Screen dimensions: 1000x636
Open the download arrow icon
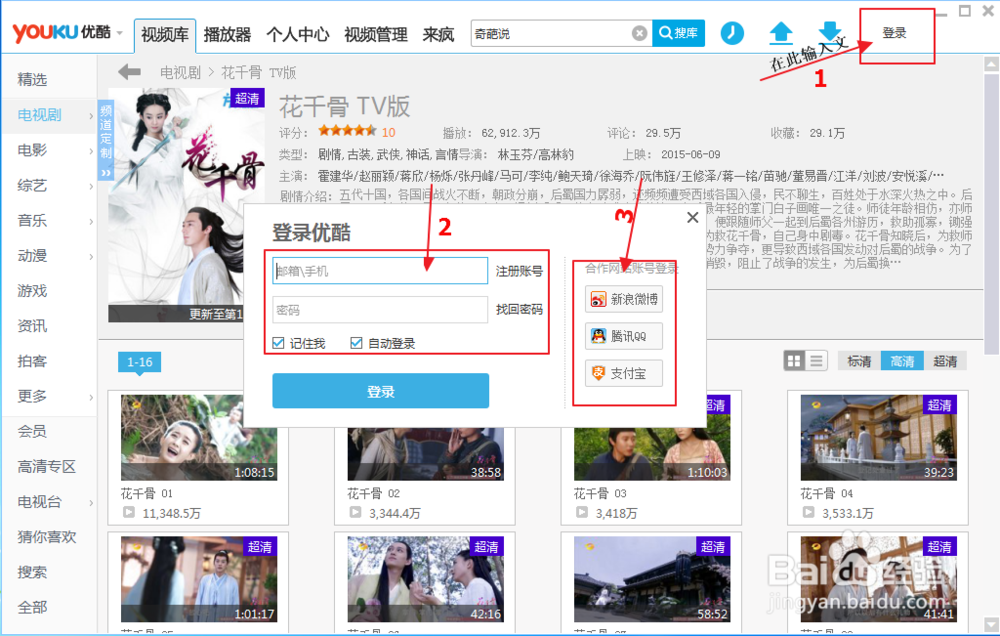(830, 32)
